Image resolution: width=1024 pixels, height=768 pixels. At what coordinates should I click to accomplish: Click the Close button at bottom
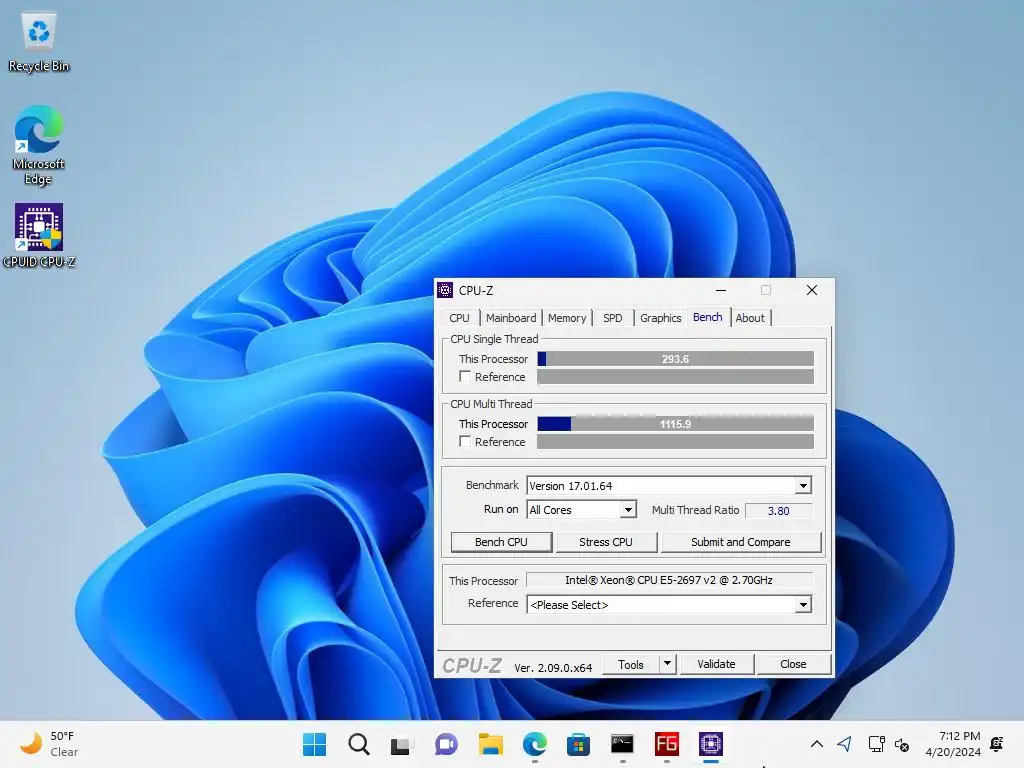pos(793,664)
